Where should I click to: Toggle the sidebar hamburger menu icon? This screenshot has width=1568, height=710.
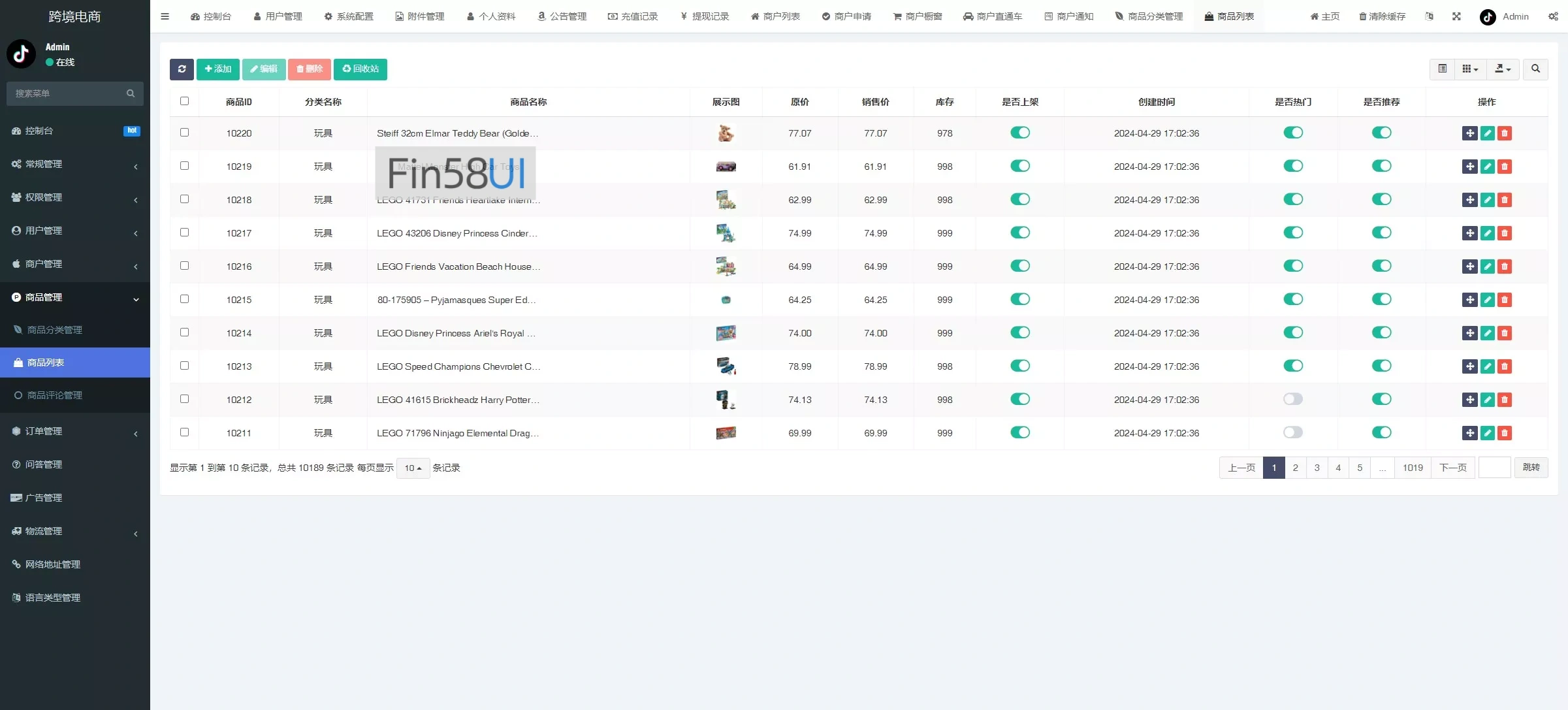point(165,16)
